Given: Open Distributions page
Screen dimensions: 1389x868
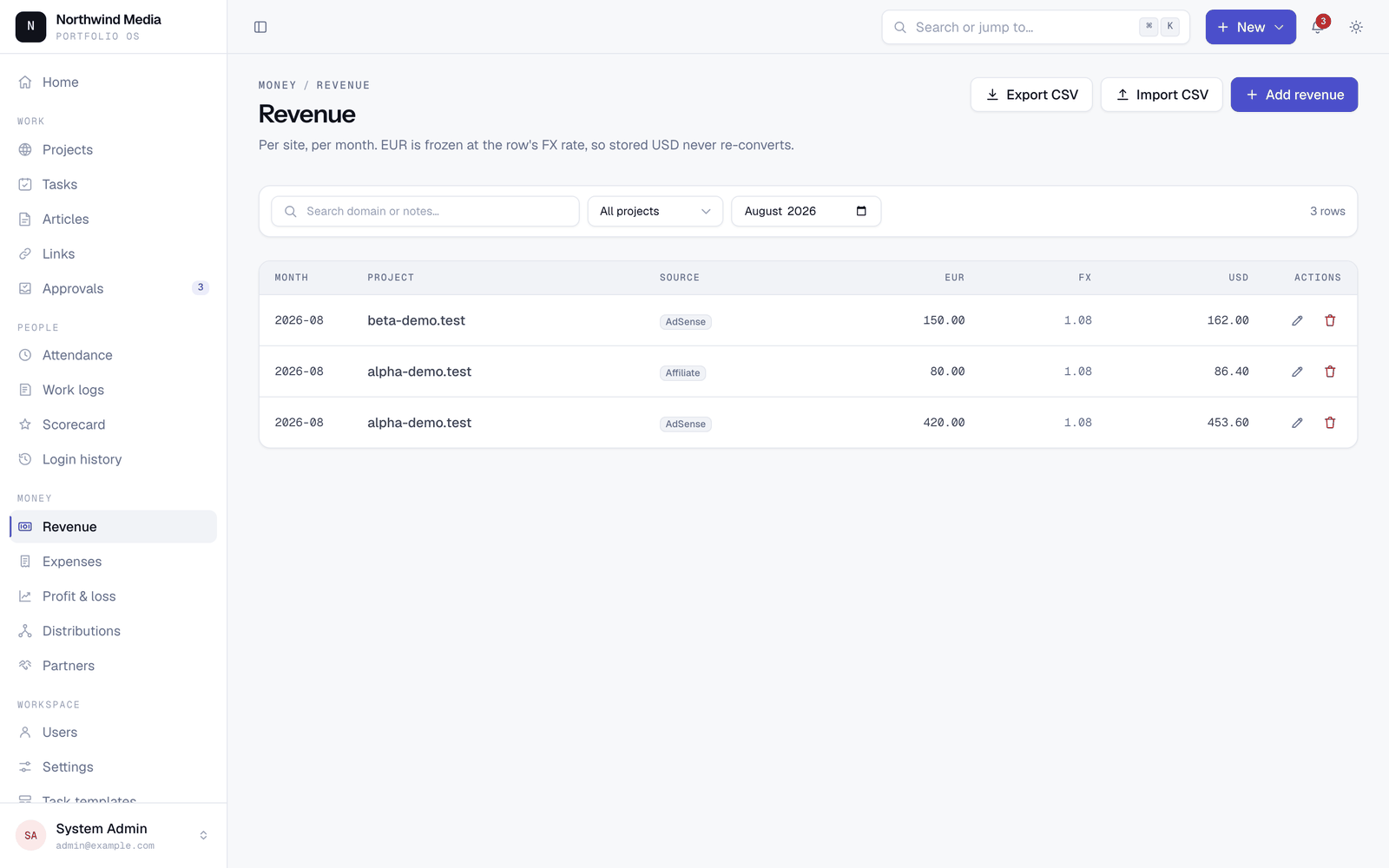Looking at the screenshot, I should point(113,631).
